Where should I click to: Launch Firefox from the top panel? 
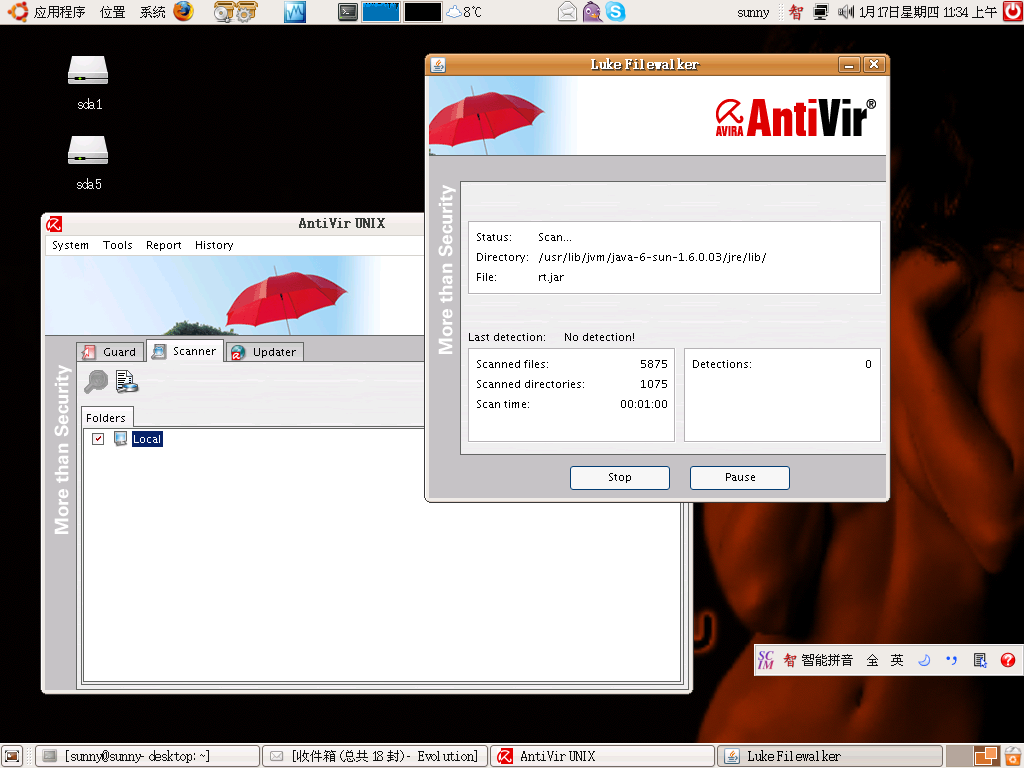(x=184, y=11)
